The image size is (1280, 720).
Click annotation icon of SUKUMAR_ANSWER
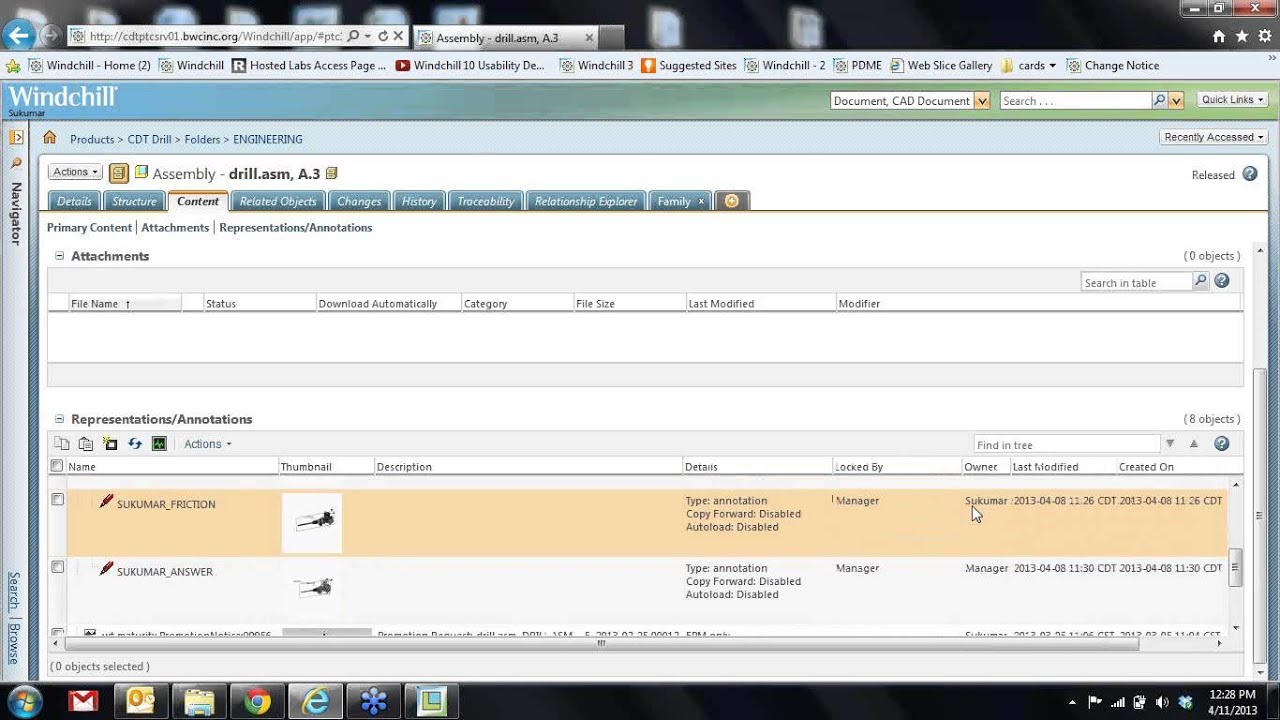pyautogui.click(x=106, y=569)
